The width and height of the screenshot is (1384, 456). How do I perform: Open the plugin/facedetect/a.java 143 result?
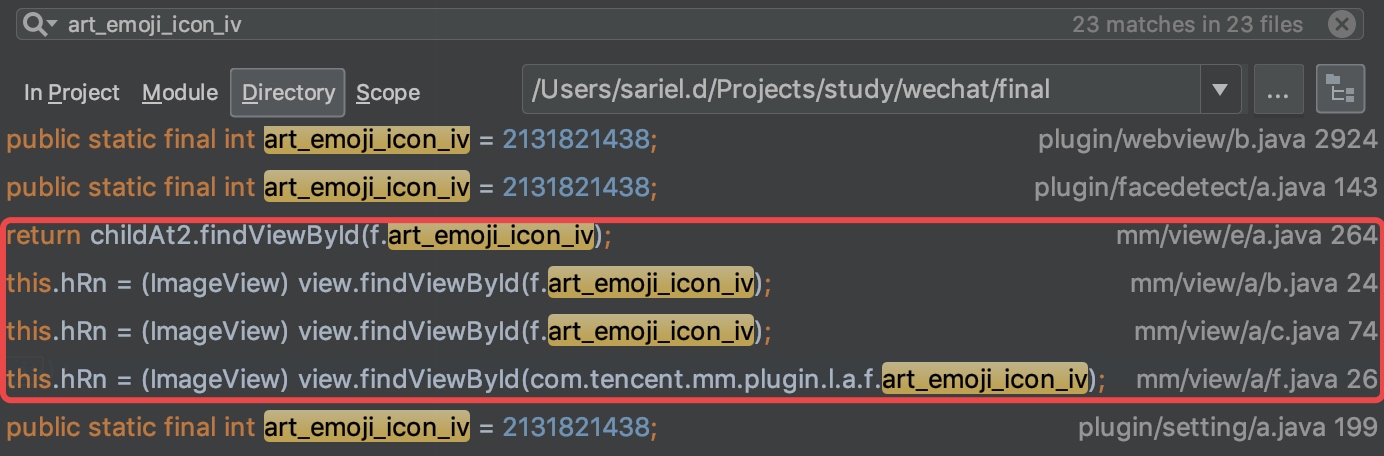pyautogui.click(x=692, y=187)
